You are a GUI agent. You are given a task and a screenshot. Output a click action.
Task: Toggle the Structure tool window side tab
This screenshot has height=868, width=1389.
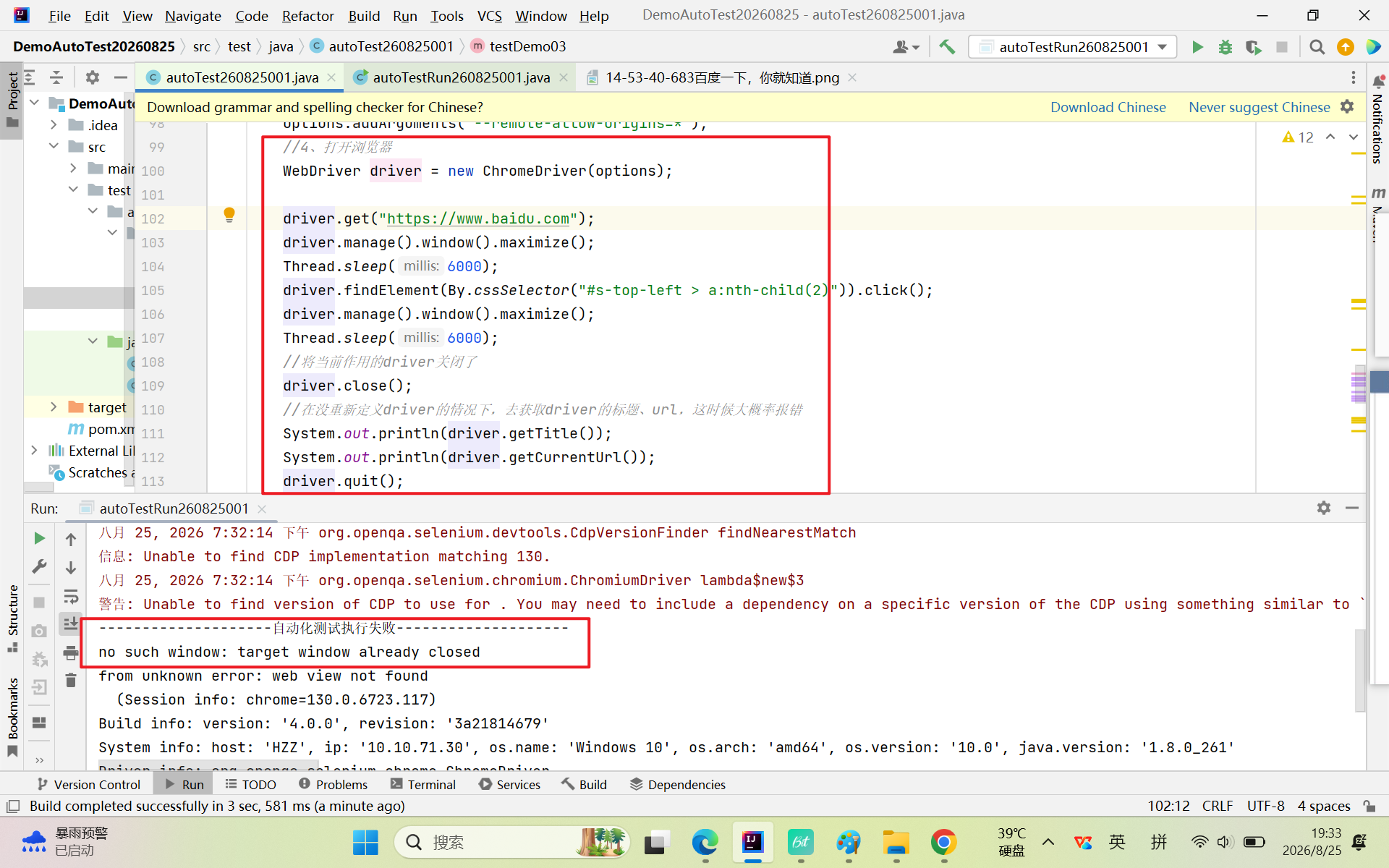click(12, 618)
